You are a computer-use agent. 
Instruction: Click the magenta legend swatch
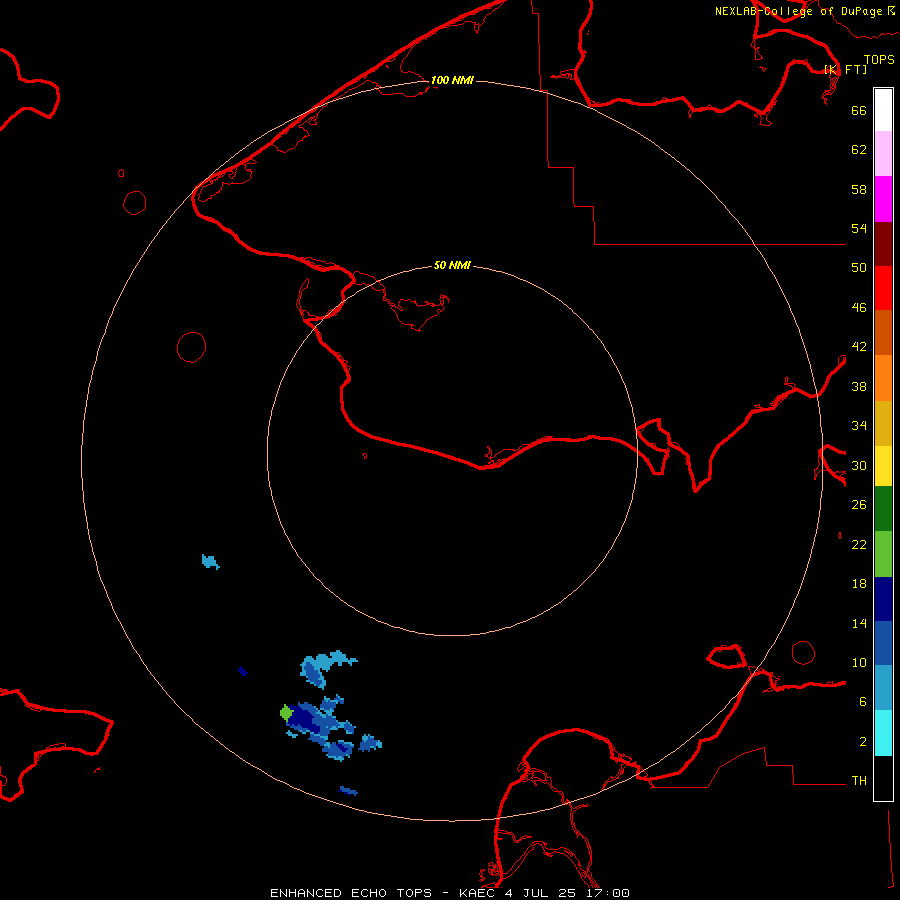click(883, 199)
